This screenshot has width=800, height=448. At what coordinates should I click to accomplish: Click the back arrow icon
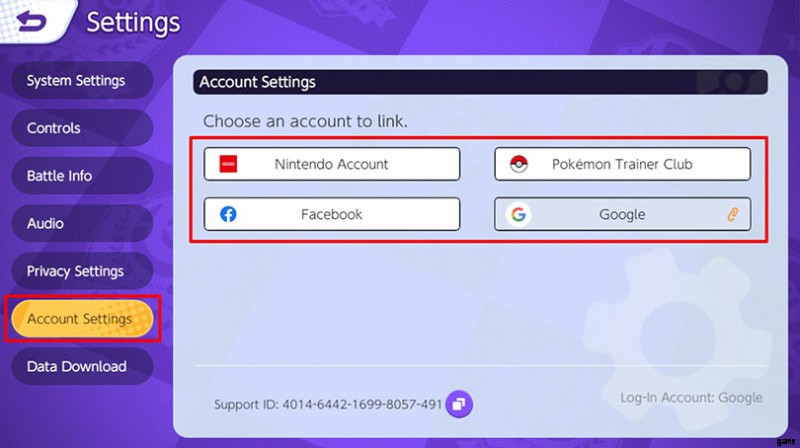[x=32, y=20]
